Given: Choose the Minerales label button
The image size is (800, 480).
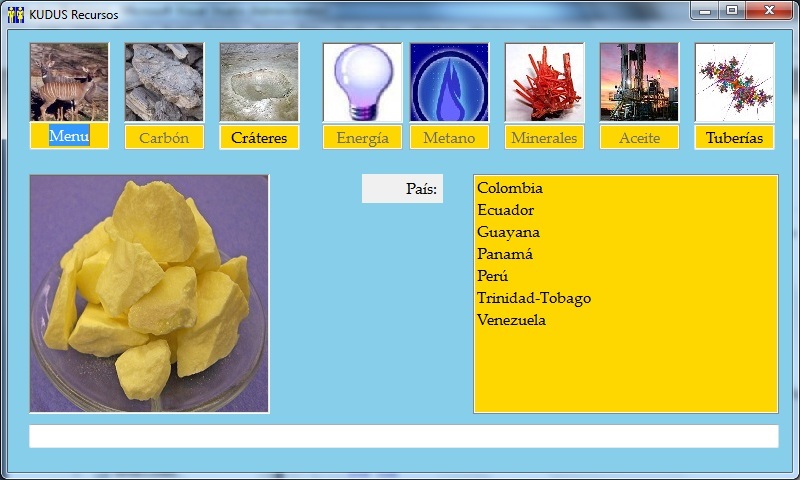Looking at the screenshot, I should pyautogui.click(x=544, y=138).
